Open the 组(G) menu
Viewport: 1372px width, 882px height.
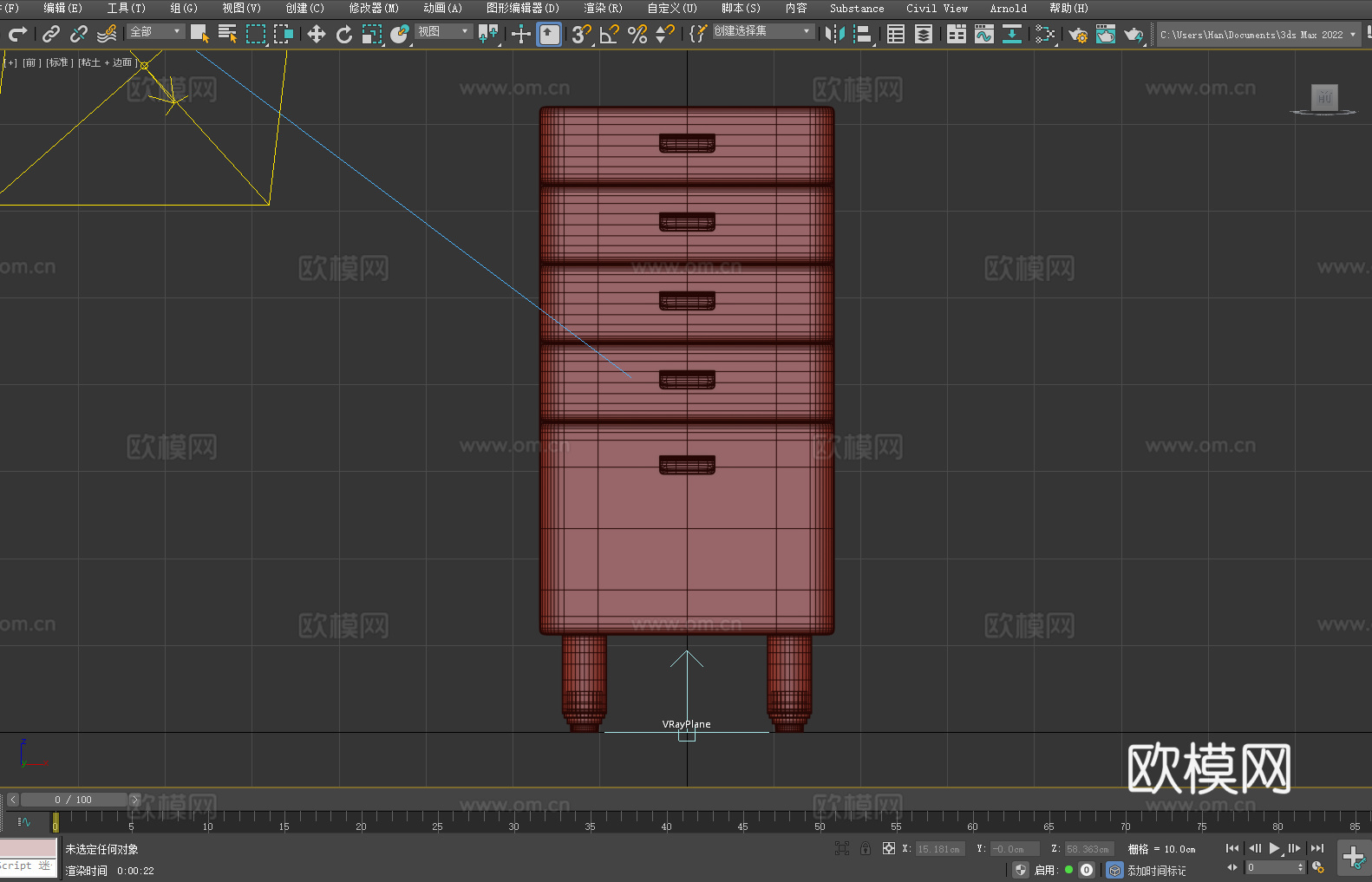click(183, 8)
